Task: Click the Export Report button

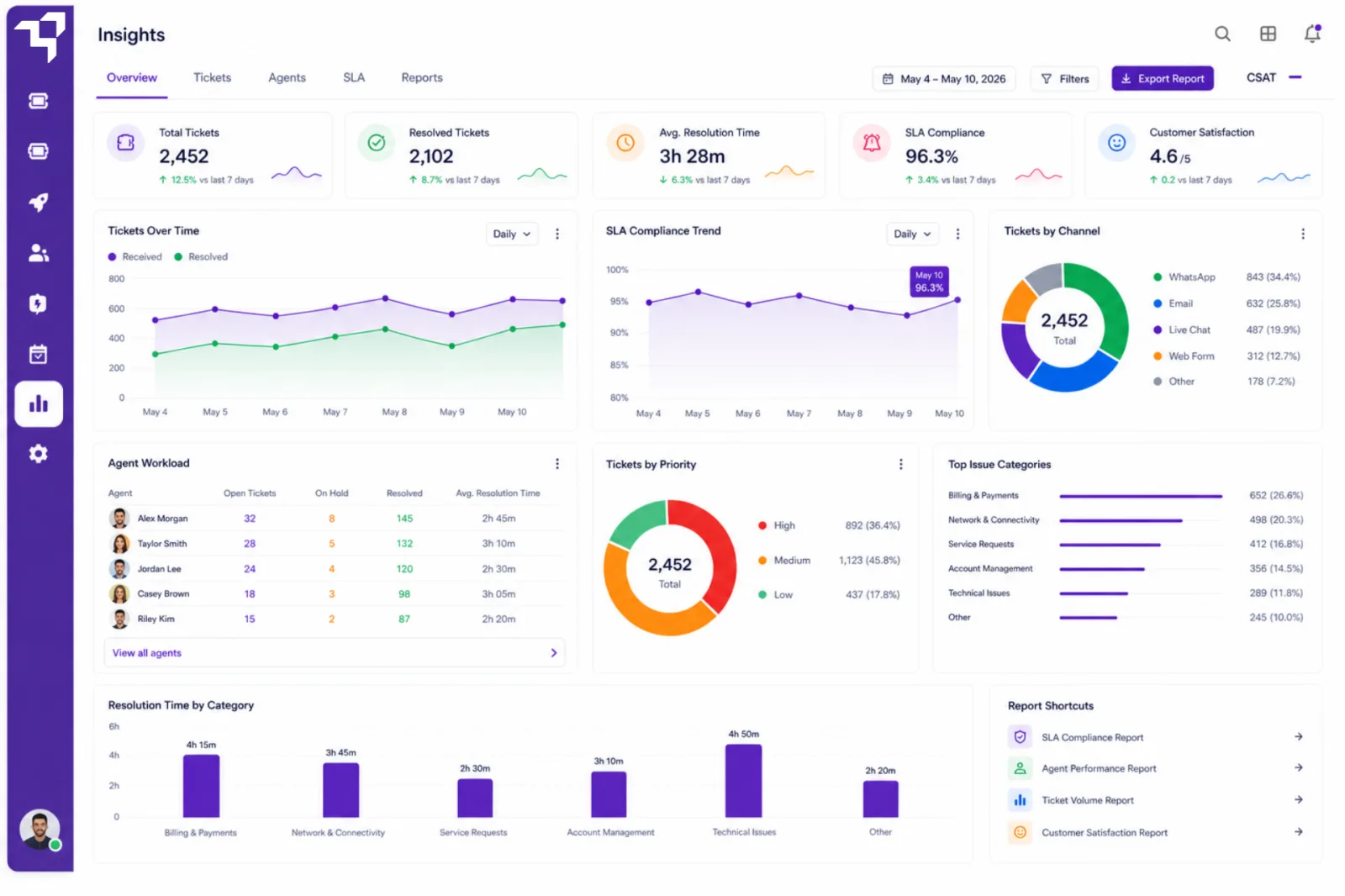Action: pyautogui.click(x=1163, y=78)
